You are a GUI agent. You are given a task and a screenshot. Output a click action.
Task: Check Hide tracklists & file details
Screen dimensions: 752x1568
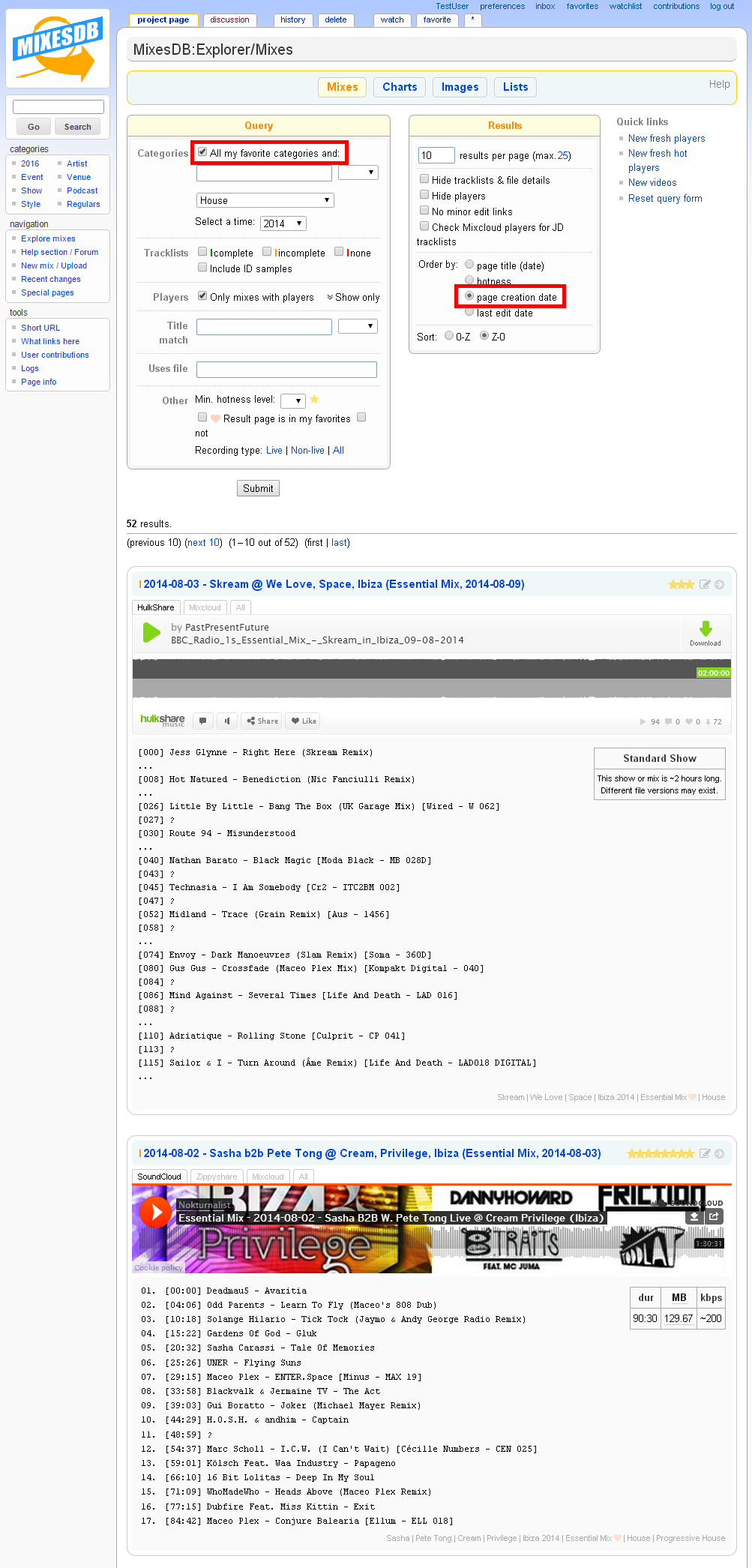coord(424,179)
